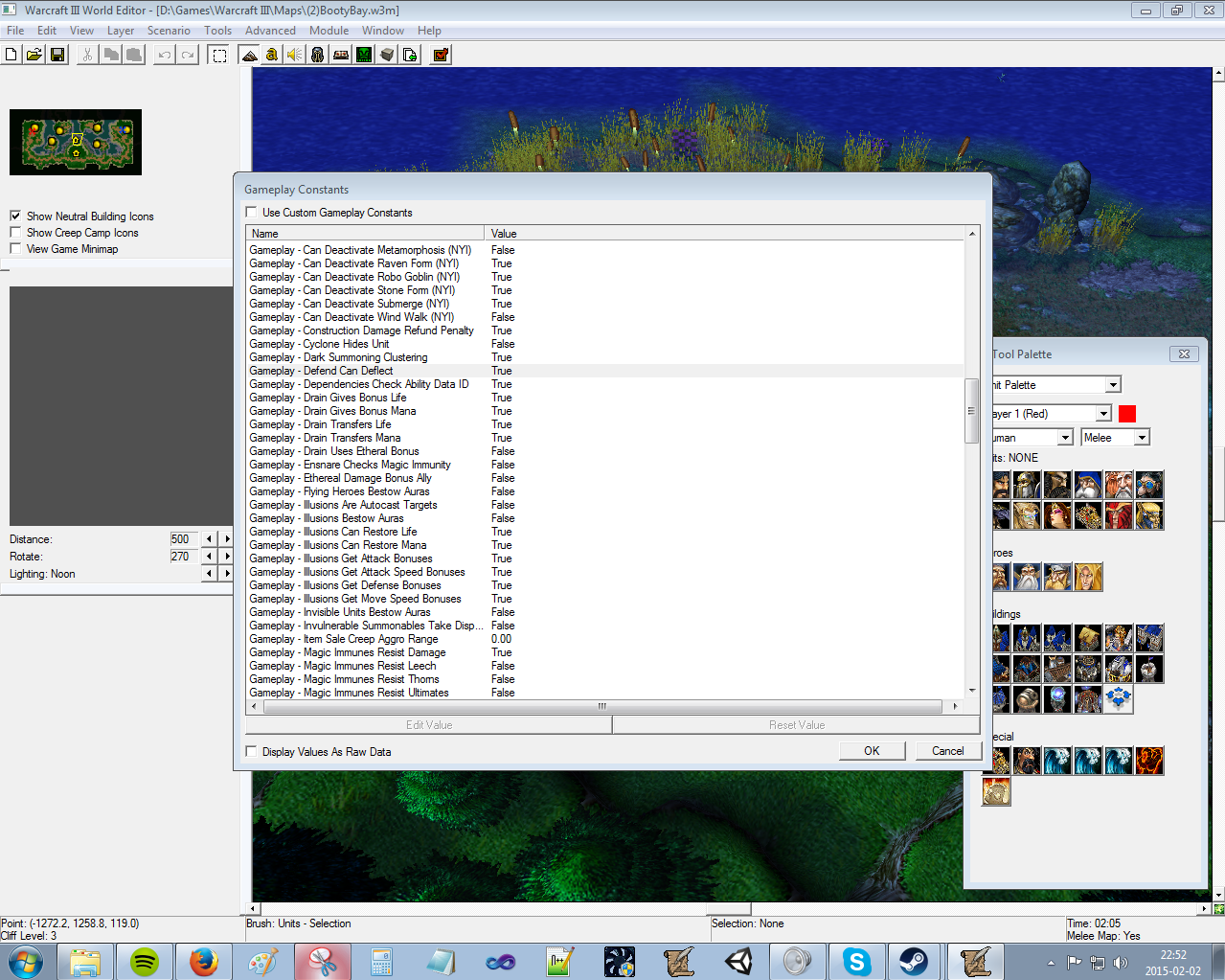Click the Distance input field showing 500
The width and height of the screenshot is (1225, 980).
183,538
